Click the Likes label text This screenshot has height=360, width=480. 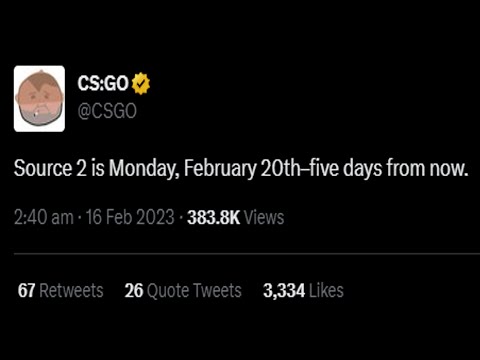point(326,290)
